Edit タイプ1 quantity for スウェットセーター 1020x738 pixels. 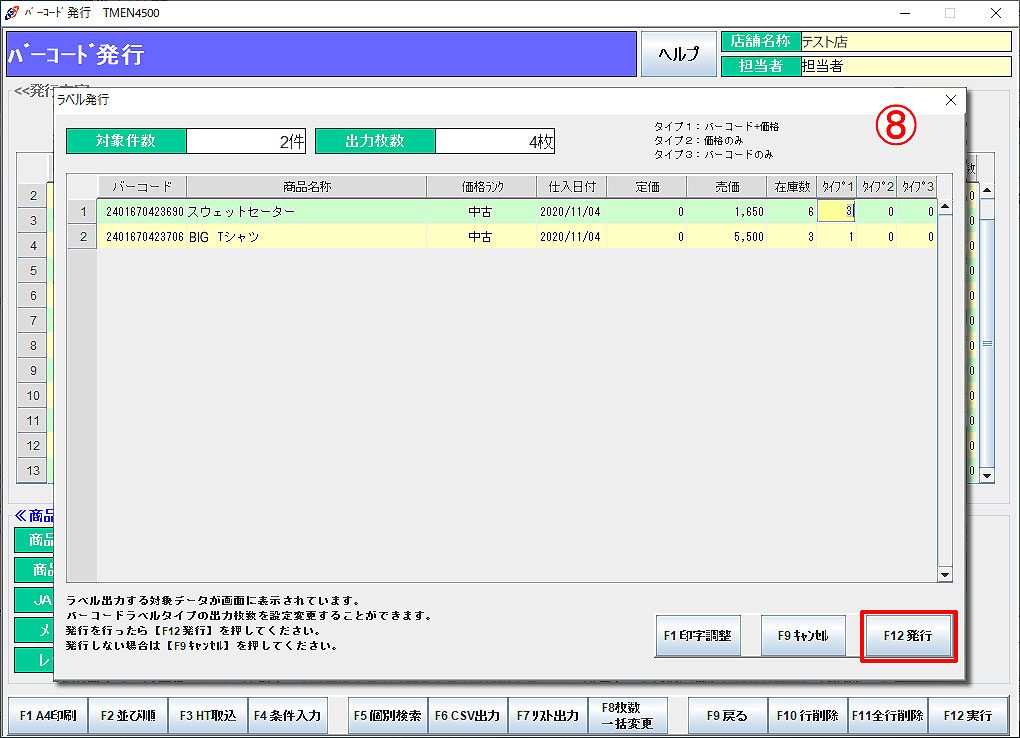coord(836,212)
